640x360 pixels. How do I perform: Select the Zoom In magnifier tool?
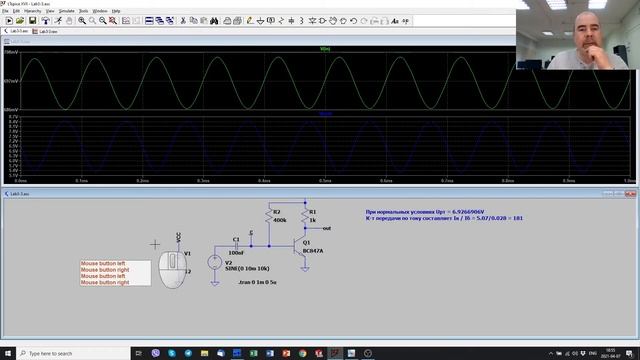pos(82,21)
